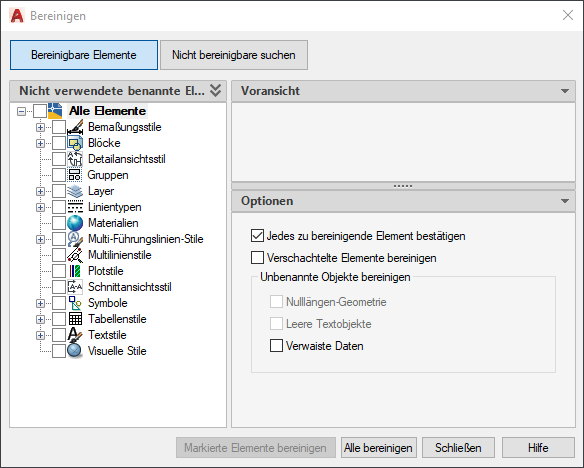Viewport: 584px width, 468px height.
Task: Enable Verschachtelte Elemente bereinigen checkbox
Action: (257, 258)
